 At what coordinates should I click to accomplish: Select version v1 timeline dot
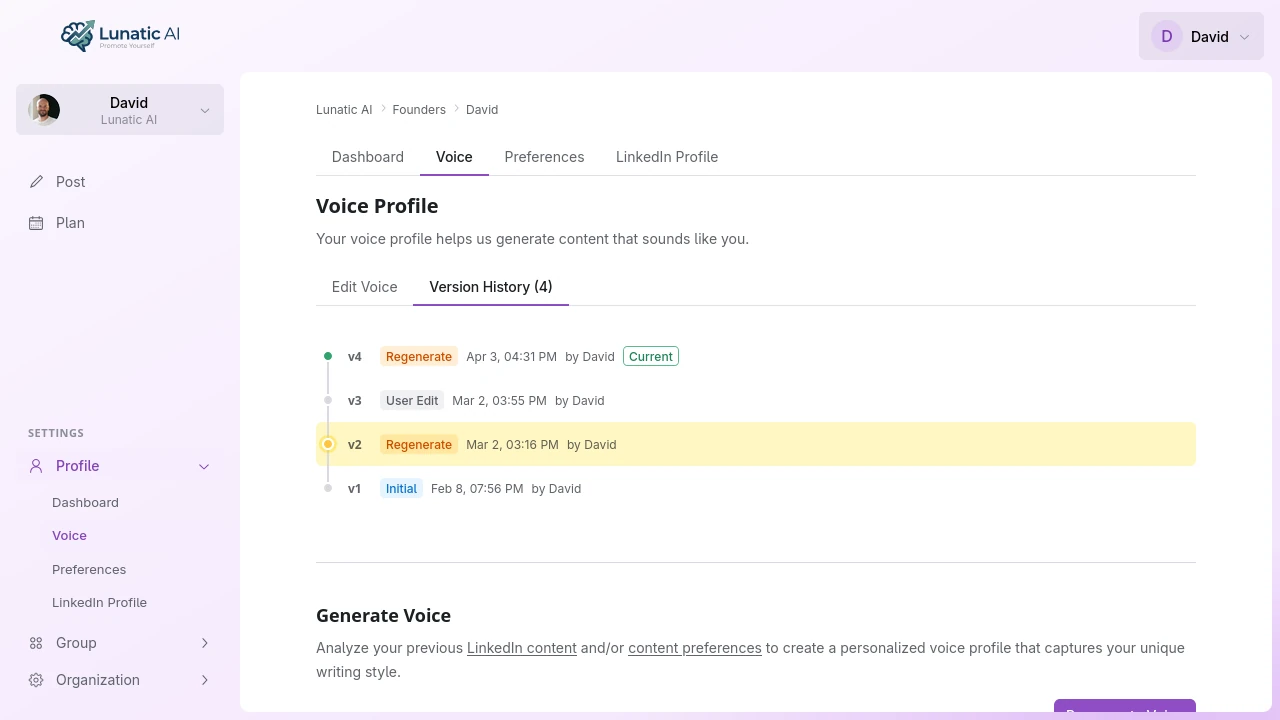328,488
